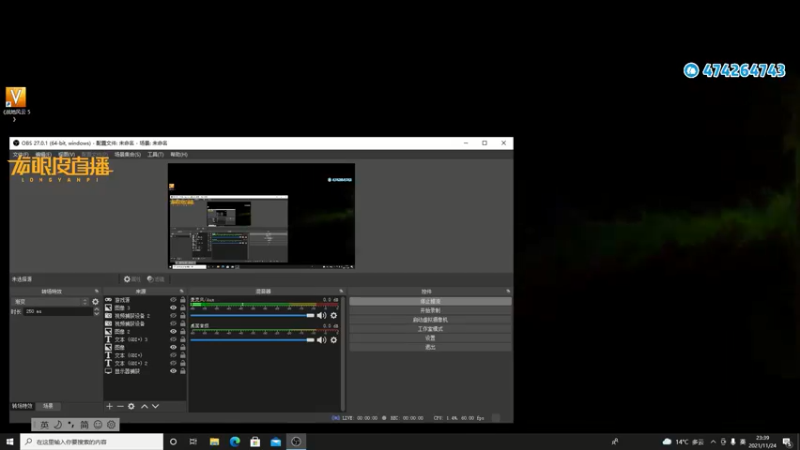
Task: Open source properties gear below the sources list
Action: 131,406
